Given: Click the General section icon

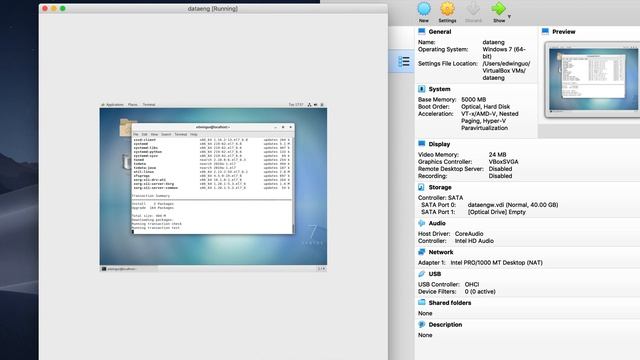Looking at the screenshot, I should [422, 31].
